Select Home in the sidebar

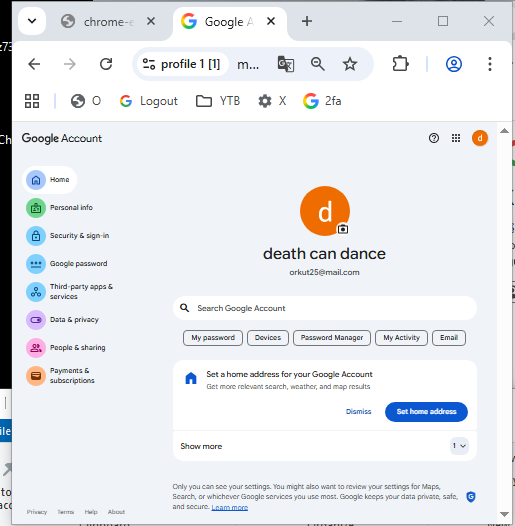pos(50,180)
